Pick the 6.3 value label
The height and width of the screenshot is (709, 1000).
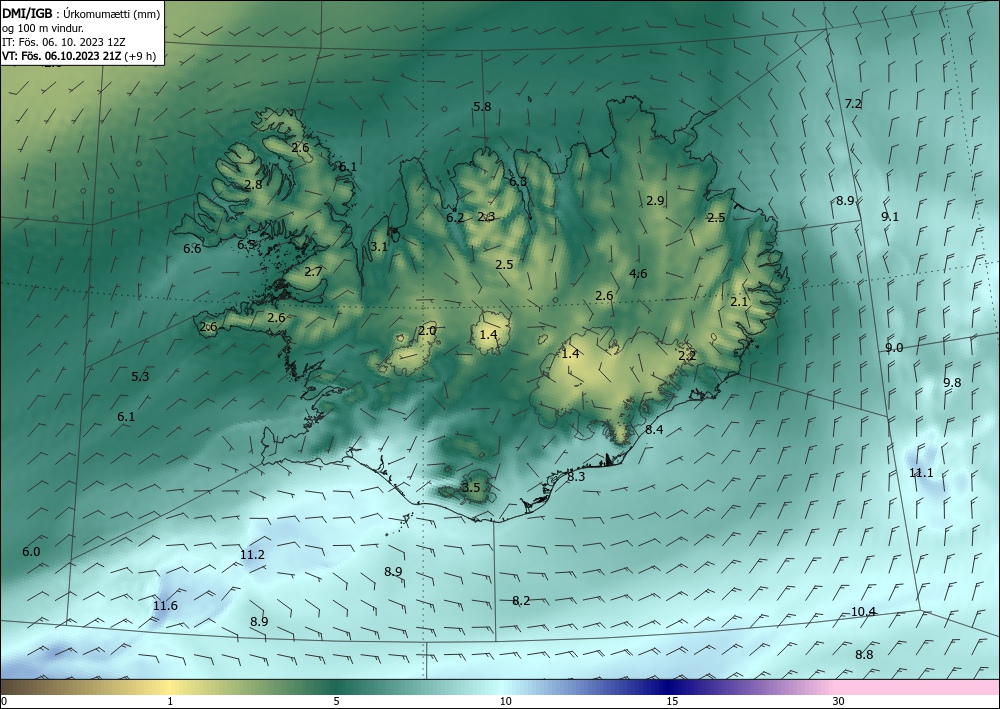[x=518, y=182]
